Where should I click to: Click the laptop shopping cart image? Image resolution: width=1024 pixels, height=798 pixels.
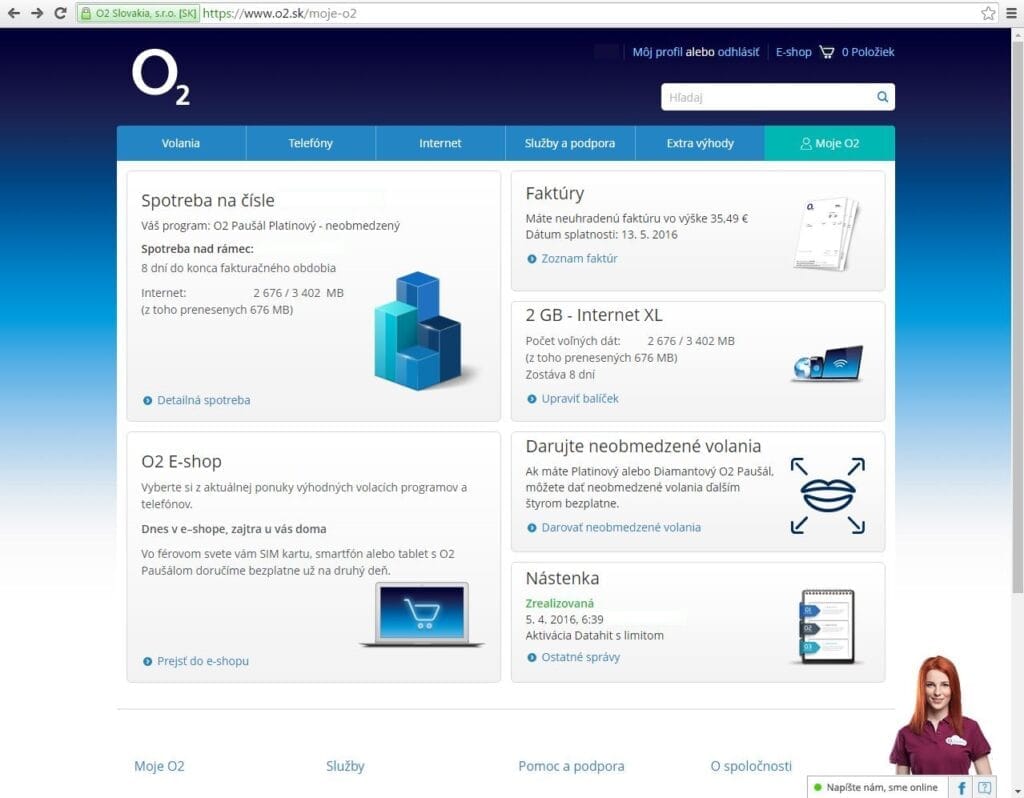[x=421, y=614]
